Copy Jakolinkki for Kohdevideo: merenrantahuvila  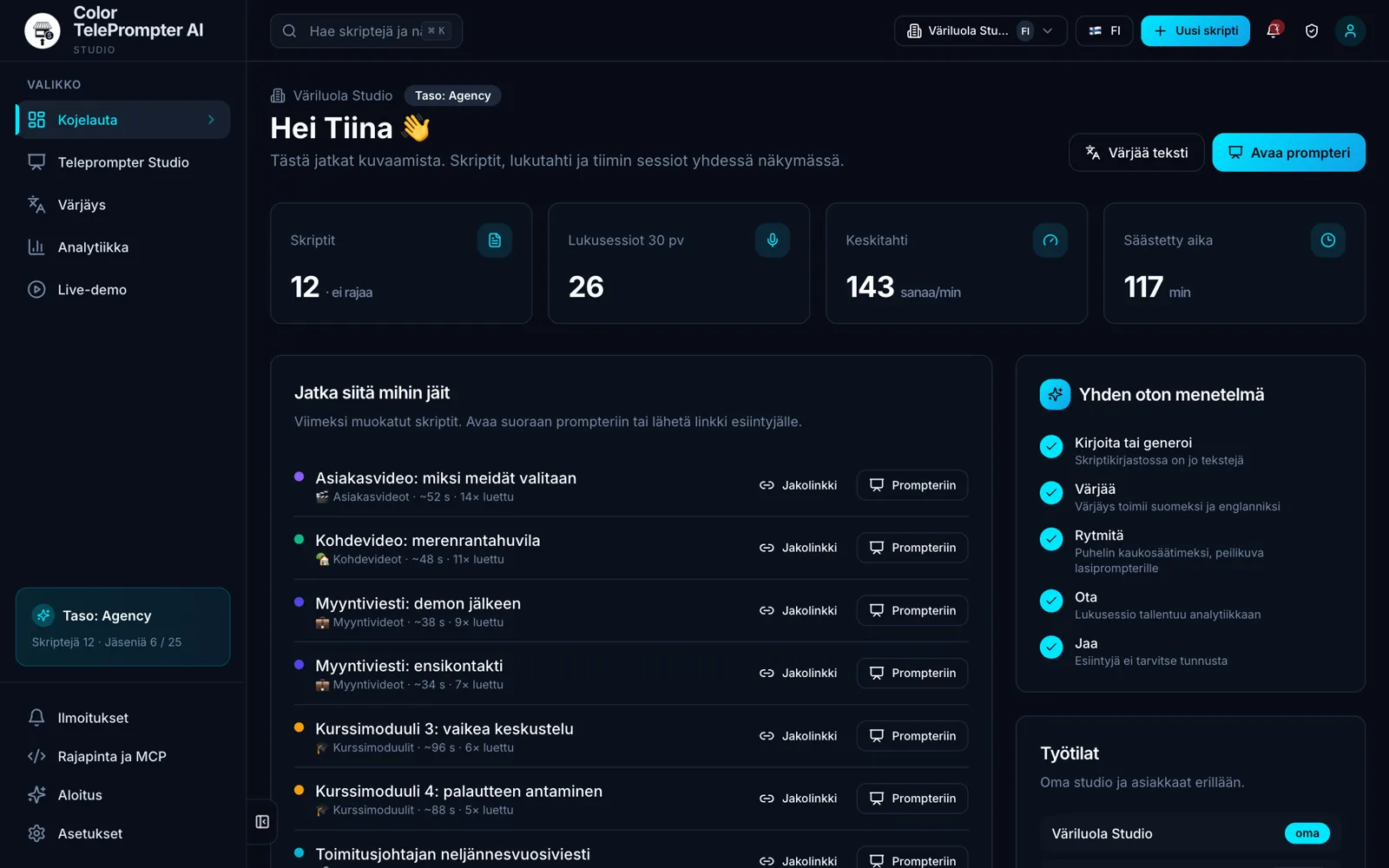click(x=798, y=548)
